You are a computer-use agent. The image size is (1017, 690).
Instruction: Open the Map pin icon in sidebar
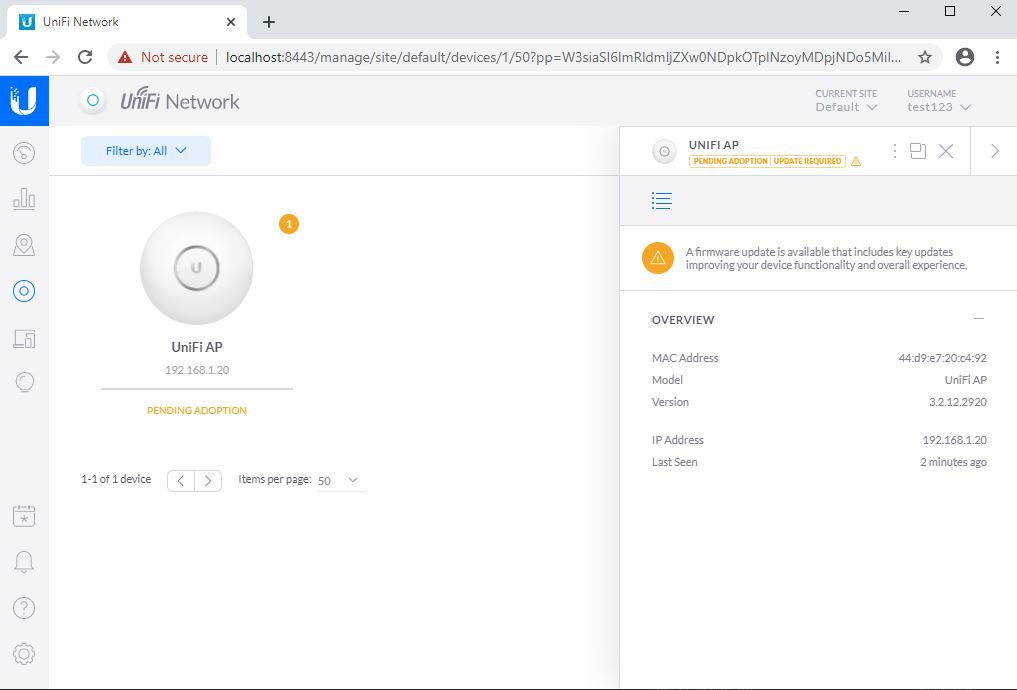click(x=24, y=245)
